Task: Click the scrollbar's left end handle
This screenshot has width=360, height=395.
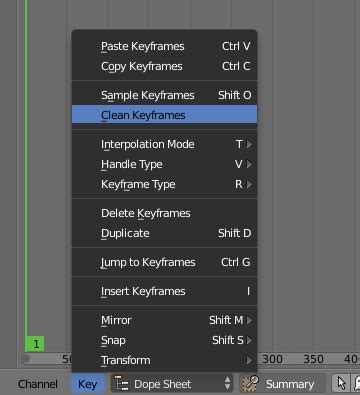Action: pos(26,359)
